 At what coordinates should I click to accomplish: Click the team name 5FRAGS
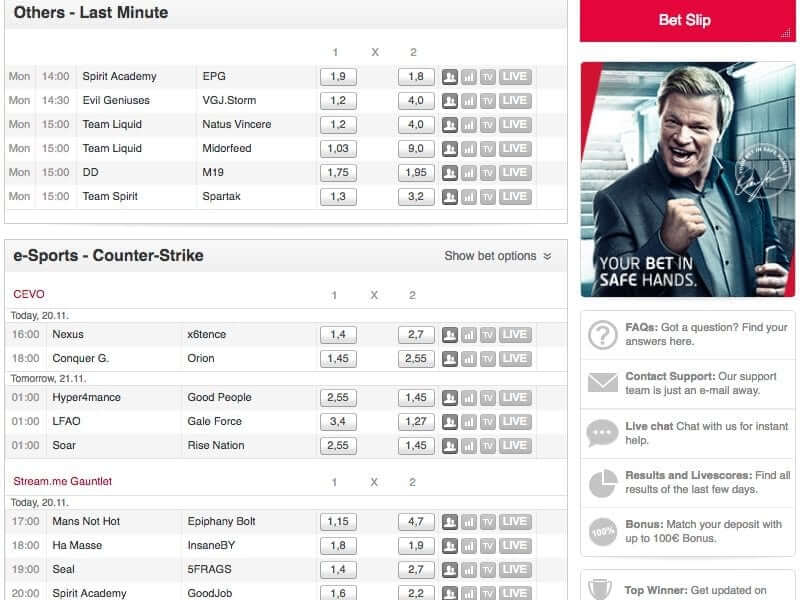click(209, 569)
